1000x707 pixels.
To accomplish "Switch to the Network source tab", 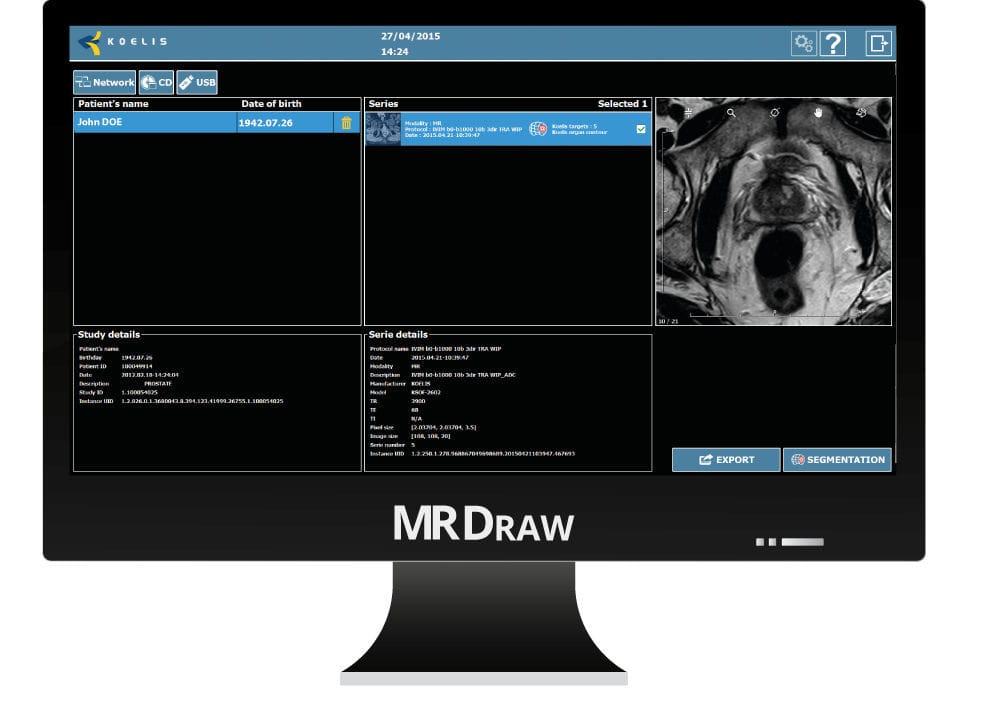I will pos(104,82).
